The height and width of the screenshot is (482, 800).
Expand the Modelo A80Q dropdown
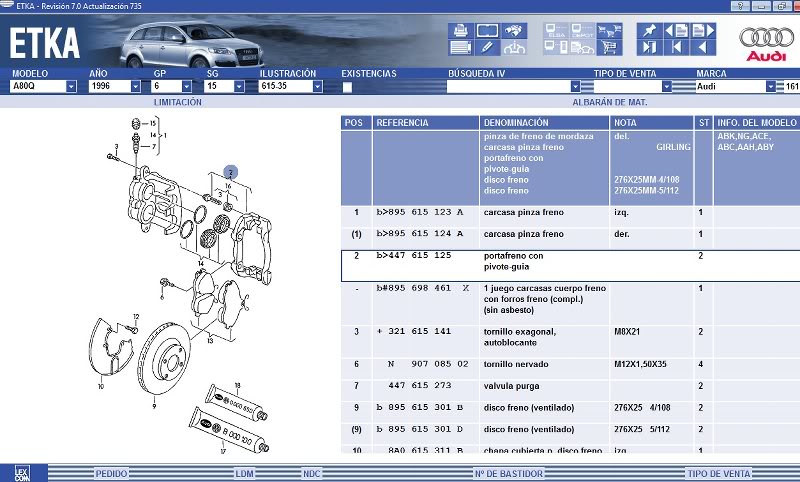coord(71,87)
